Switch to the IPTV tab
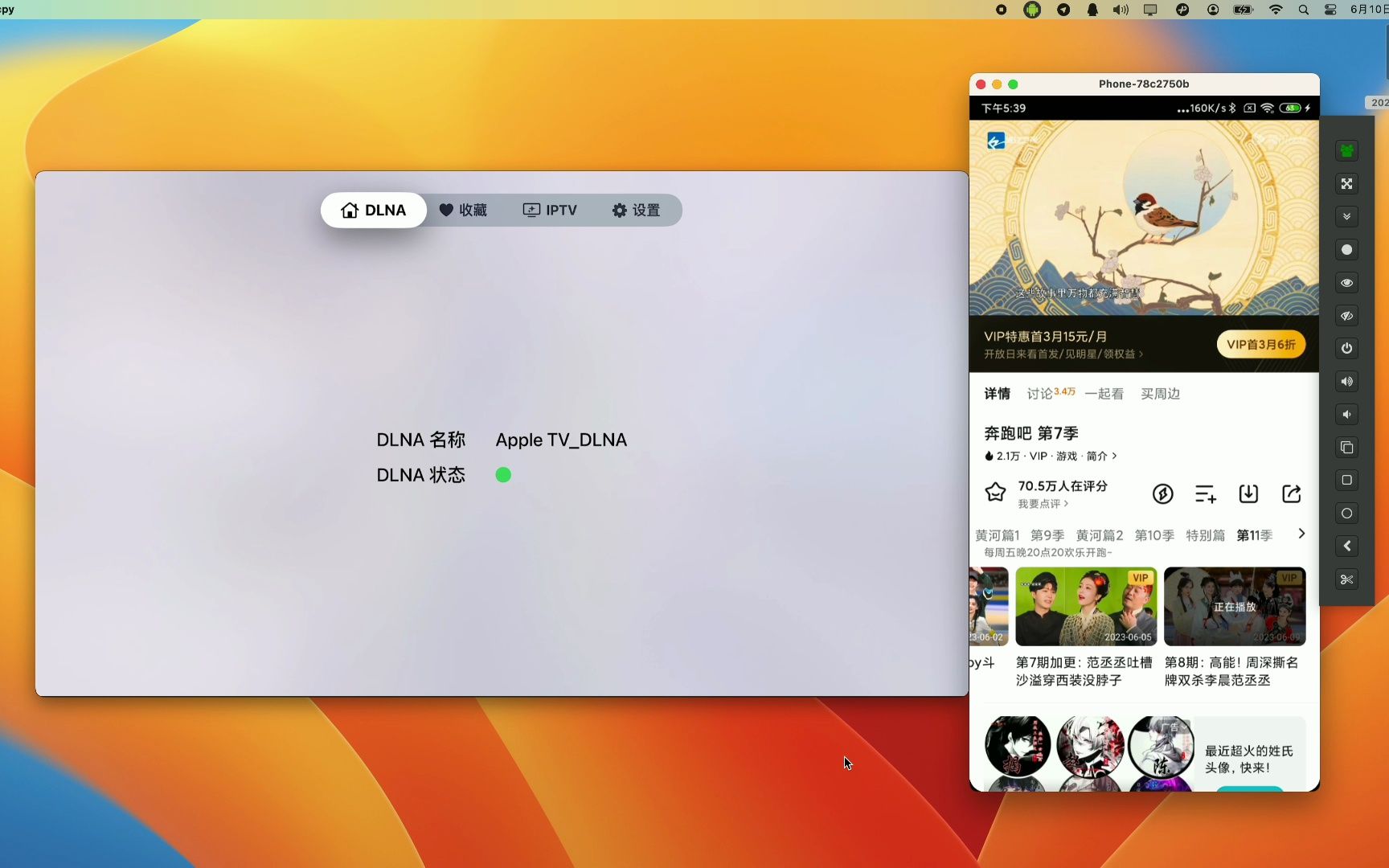This screenshot has width=1389, height=868. coord(550,211)
